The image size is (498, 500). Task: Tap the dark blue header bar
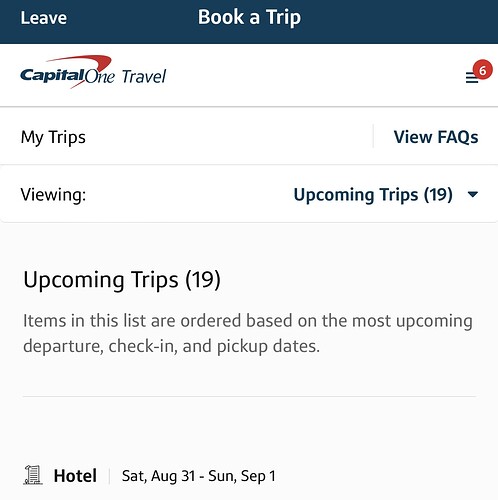click(249, 22)
